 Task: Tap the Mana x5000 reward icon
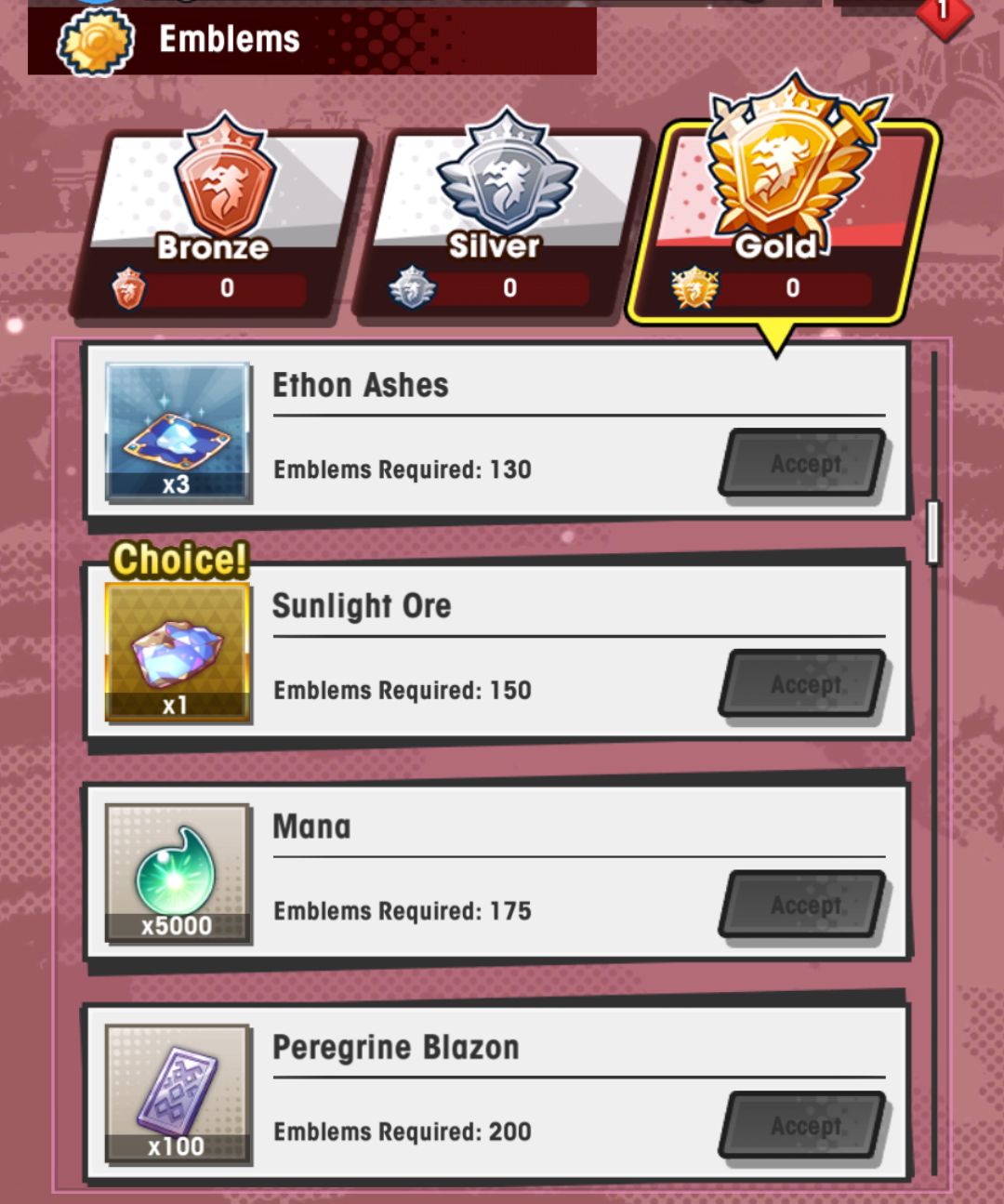(x=177, y=874)
